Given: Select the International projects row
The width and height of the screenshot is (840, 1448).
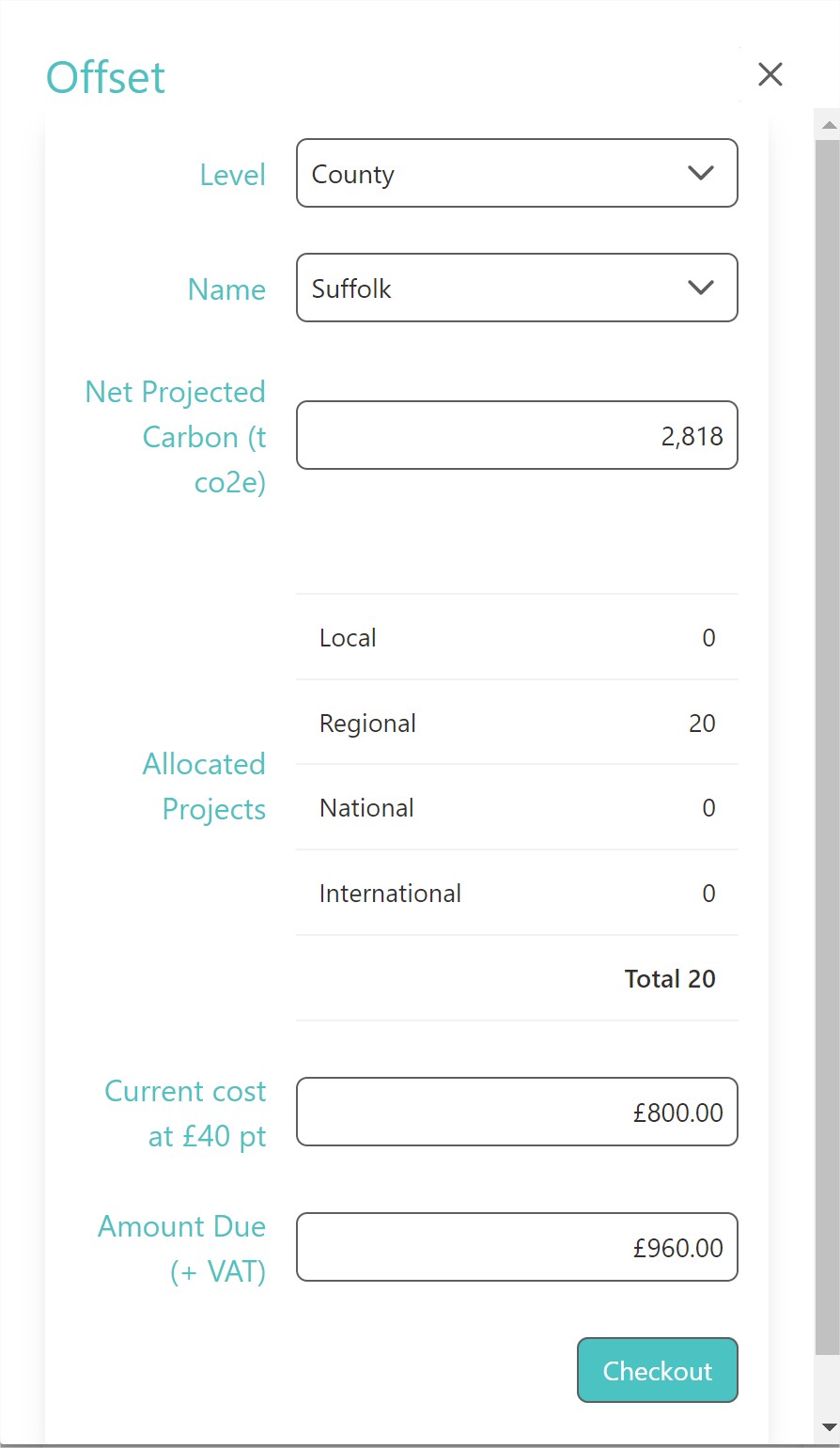Looking at the screenshot, I should pos(517,893).
